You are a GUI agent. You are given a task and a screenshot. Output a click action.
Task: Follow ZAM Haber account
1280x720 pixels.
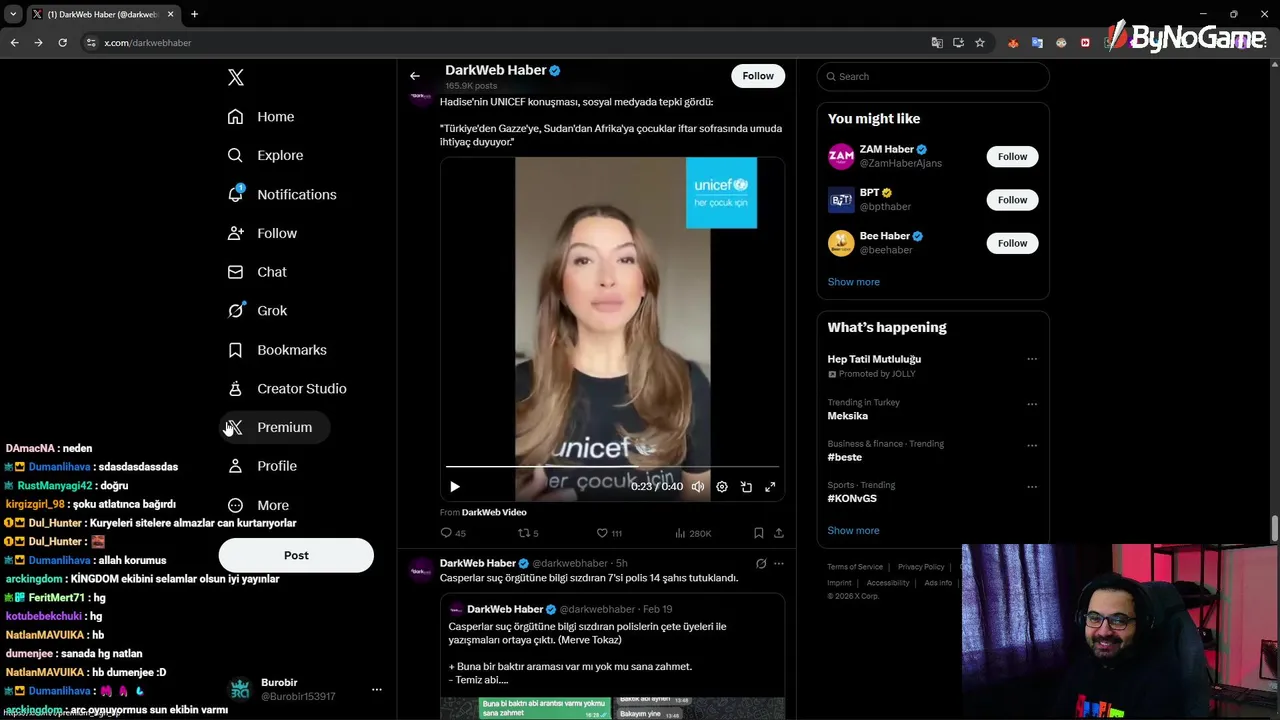(1012, 156)
